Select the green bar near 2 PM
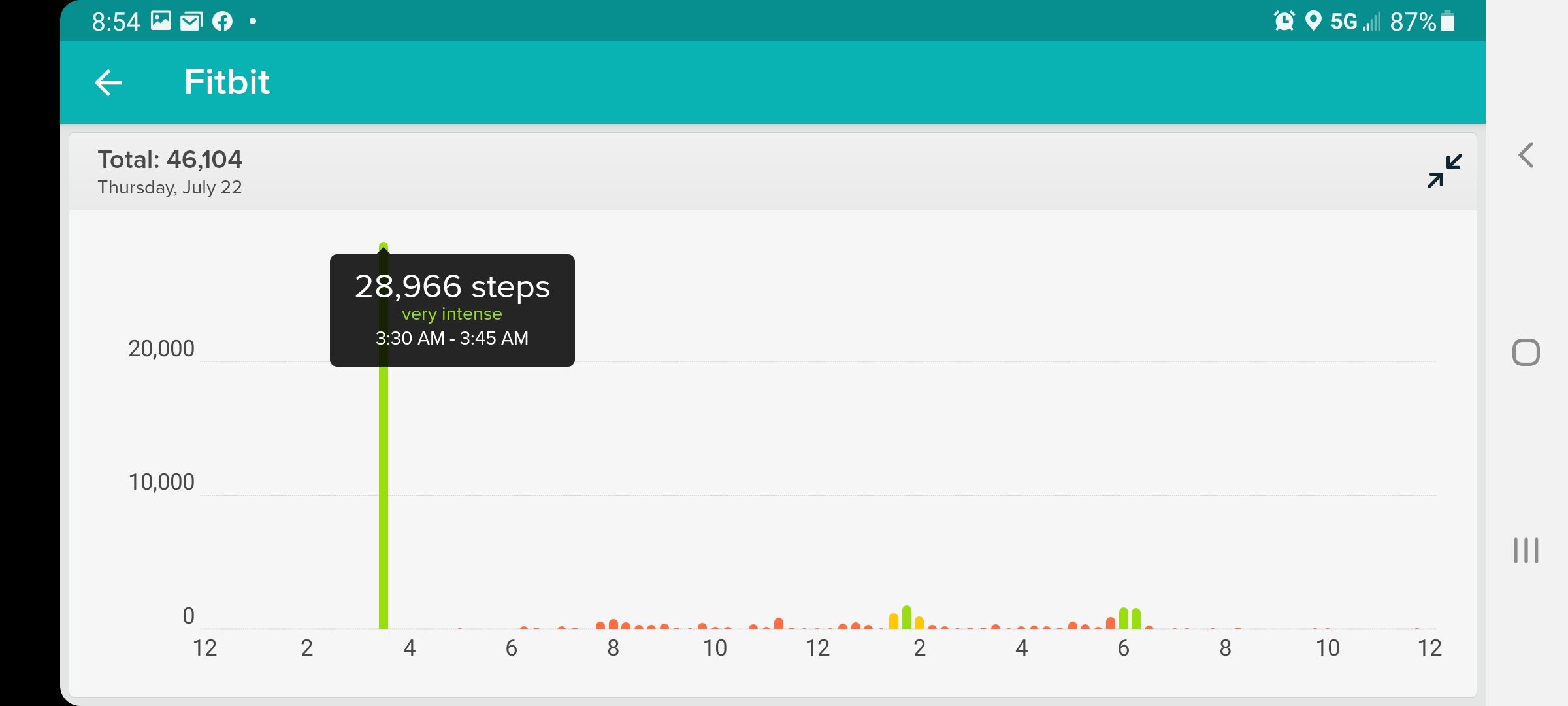 pos(907,618)
